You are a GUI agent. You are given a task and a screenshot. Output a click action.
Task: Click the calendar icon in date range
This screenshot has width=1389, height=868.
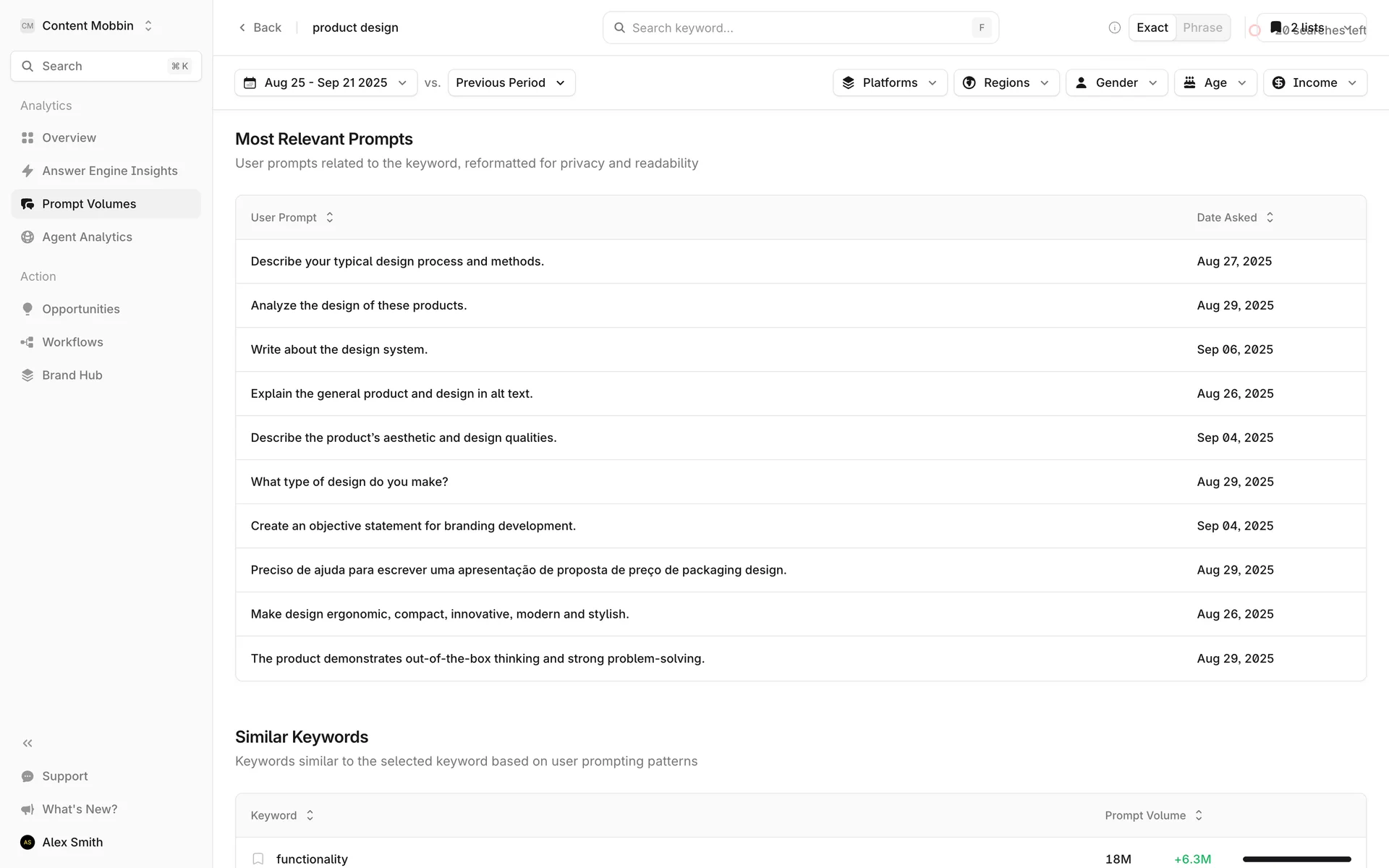[x=250, y=82]
